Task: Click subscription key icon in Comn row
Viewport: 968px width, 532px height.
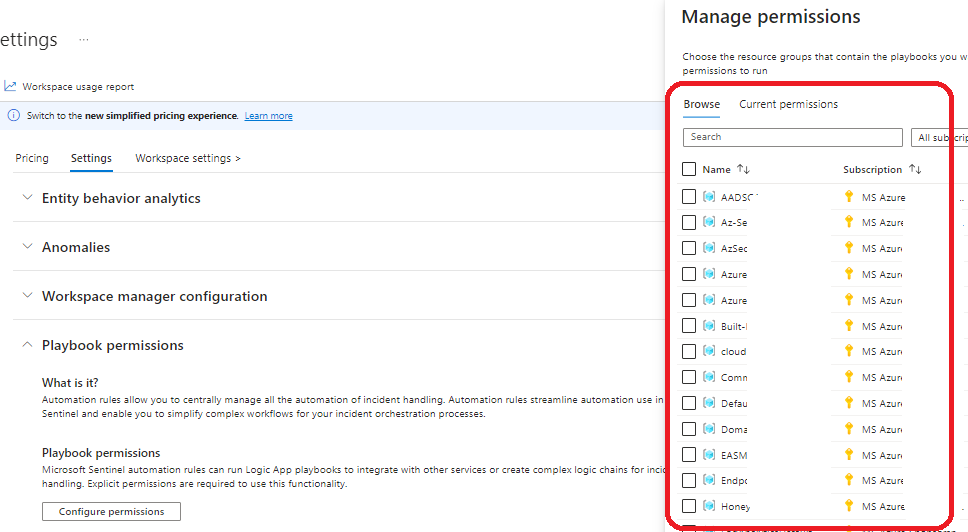Action: (849, 377)
